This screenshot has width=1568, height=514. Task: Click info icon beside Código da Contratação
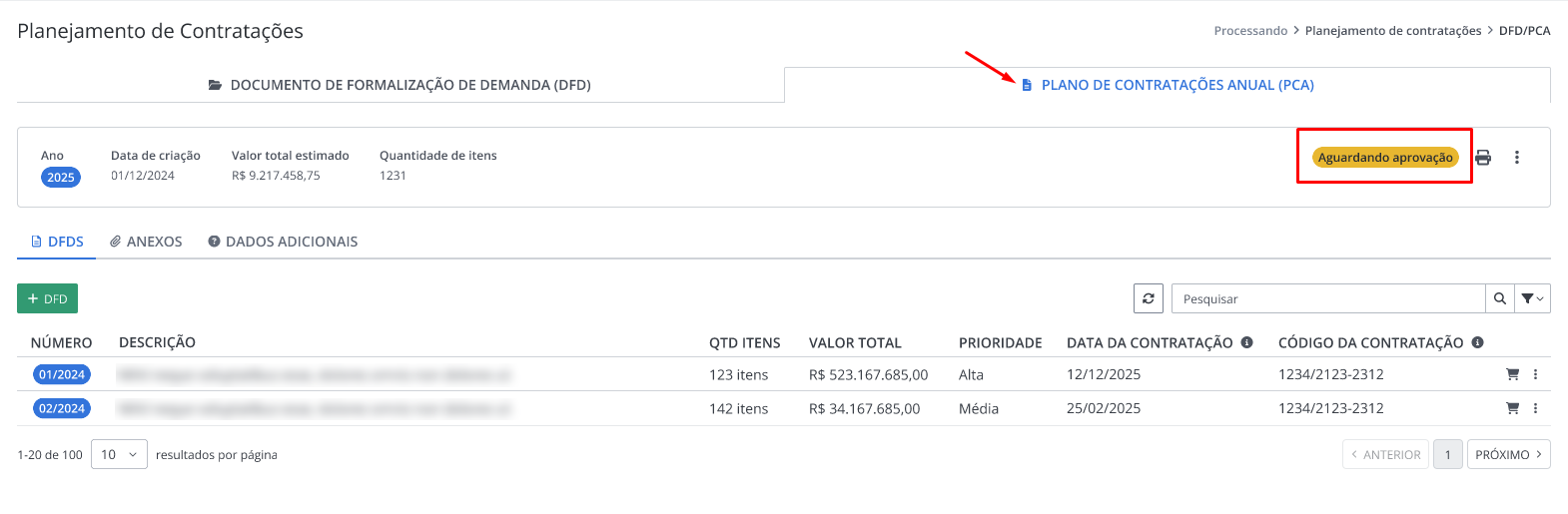pyautogui.click(x=1477, y=342)
